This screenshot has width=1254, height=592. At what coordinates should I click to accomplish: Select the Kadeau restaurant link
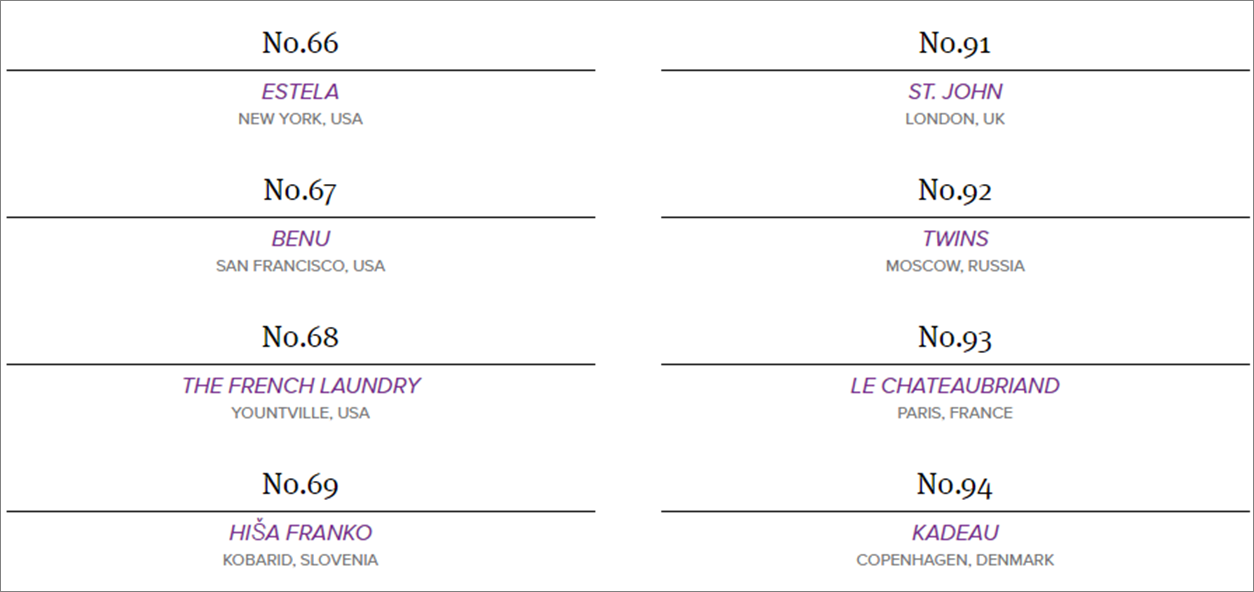[955, 533]
